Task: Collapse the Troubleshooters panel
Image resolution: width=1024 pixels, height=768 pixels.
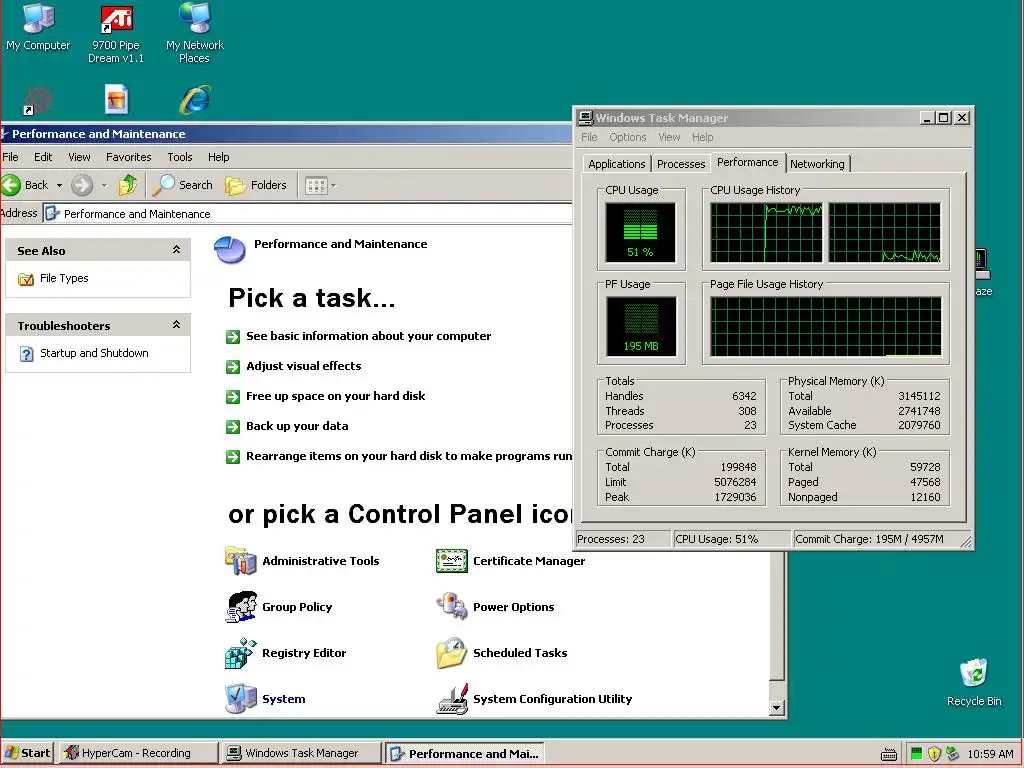Action: 176,325
